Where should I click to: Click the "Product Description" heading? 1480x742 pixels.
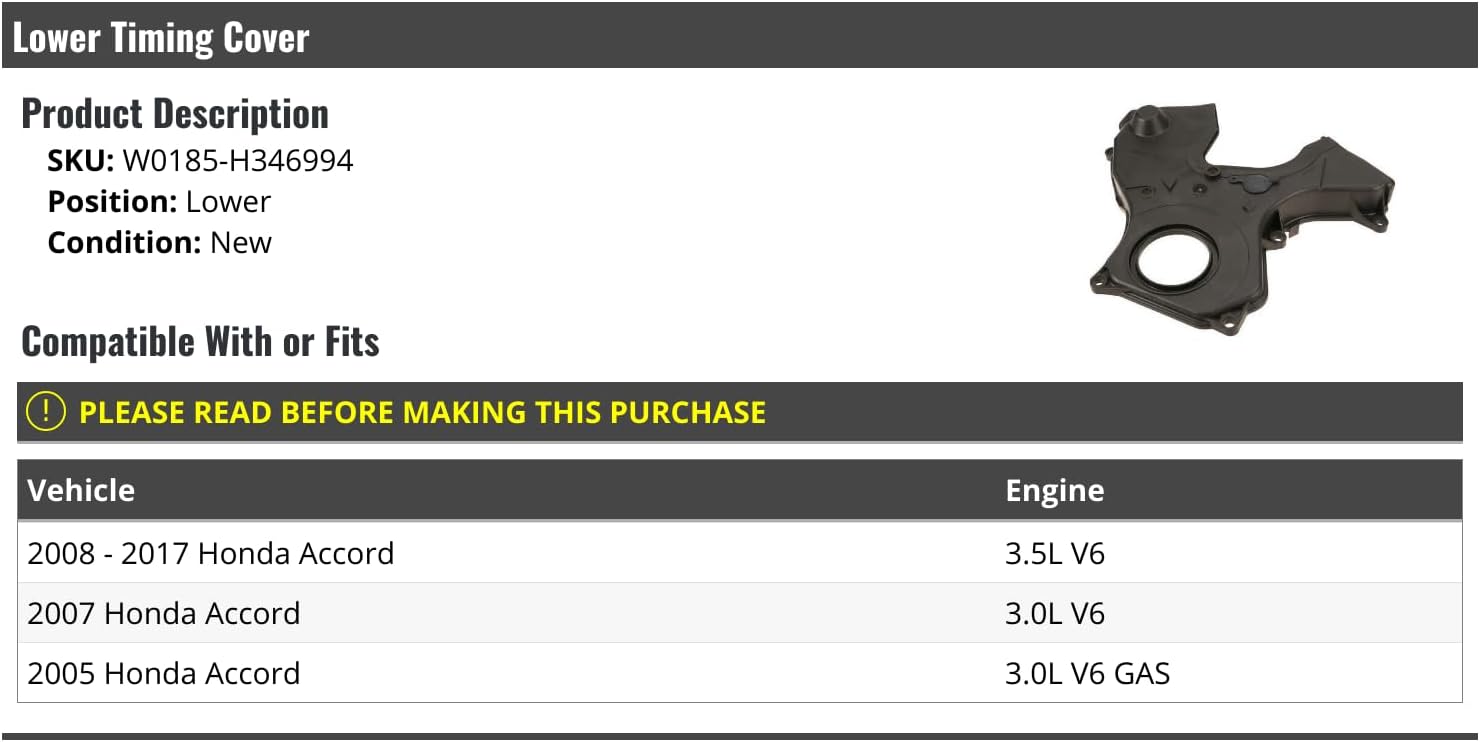tap(175, 114)
